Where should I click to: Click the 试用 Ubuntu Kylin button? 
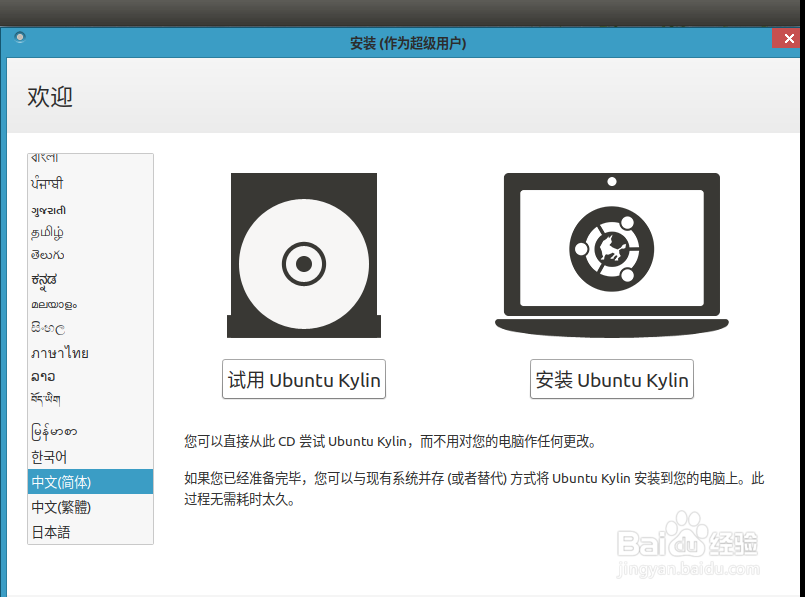[304, 379]
